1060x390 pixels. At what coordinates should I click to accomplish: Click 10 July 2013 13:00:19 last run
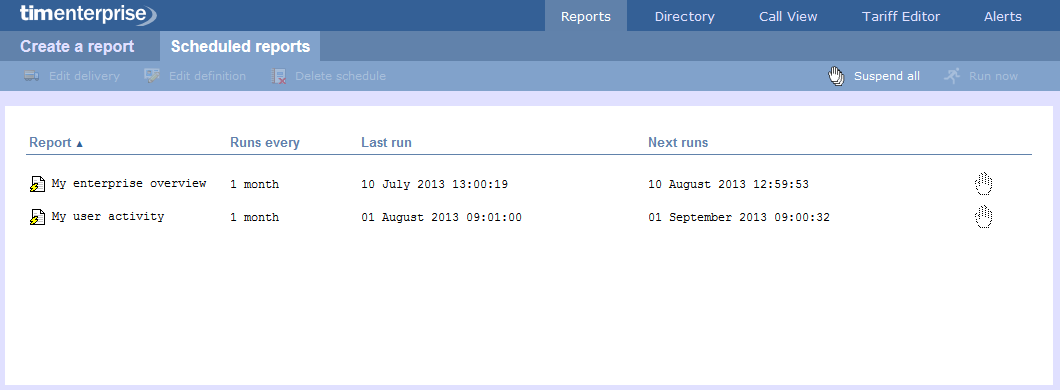434,185
